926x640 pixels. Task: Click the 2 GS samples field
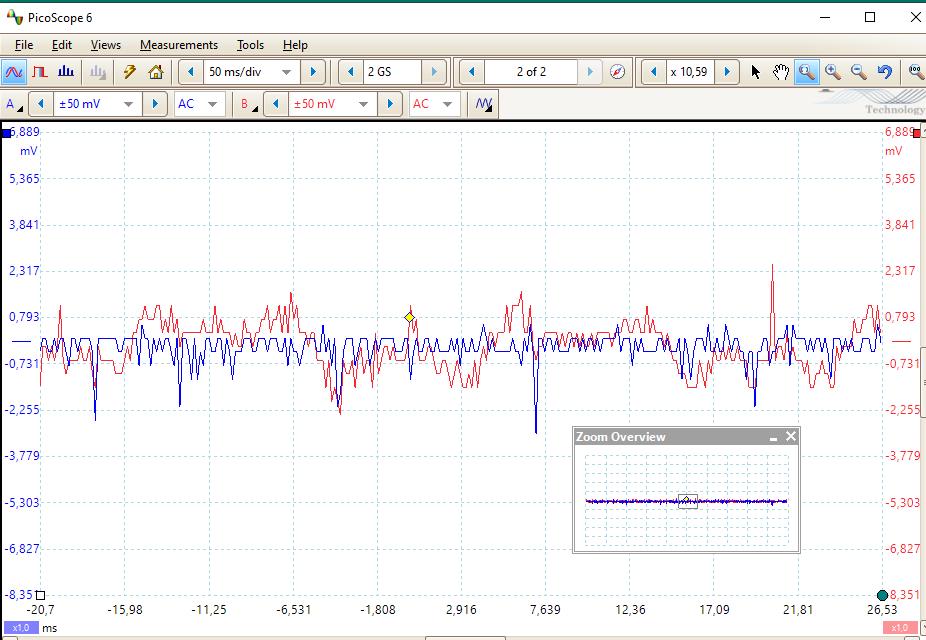pos(392,72)
